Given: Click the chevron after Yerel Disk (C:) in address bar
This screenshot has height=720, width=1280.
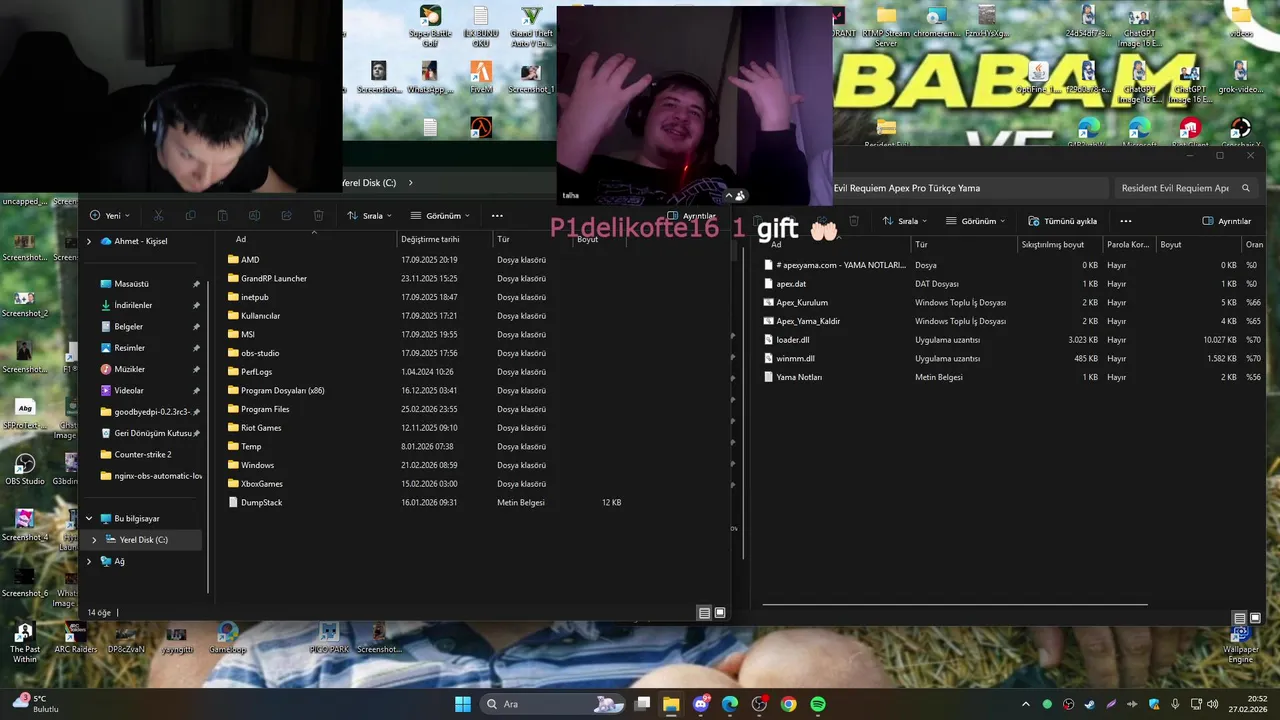Looking at the screenshot, I should point(410,183).
